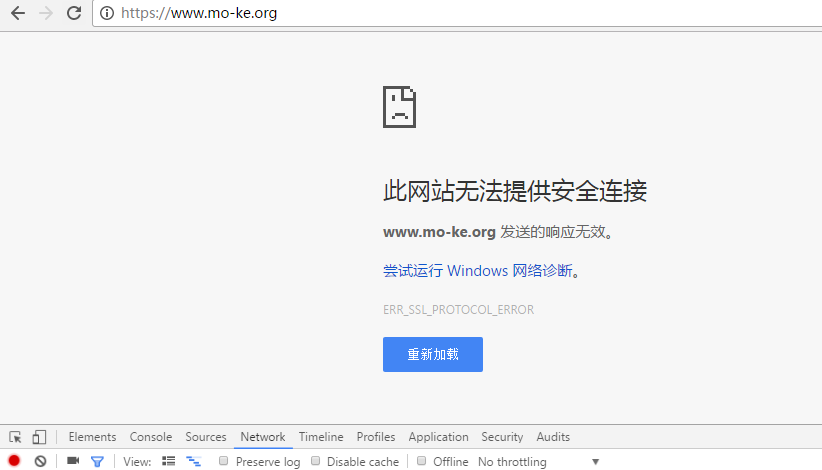
Task: Click the sad page error icon
Action: pos(399,107)
